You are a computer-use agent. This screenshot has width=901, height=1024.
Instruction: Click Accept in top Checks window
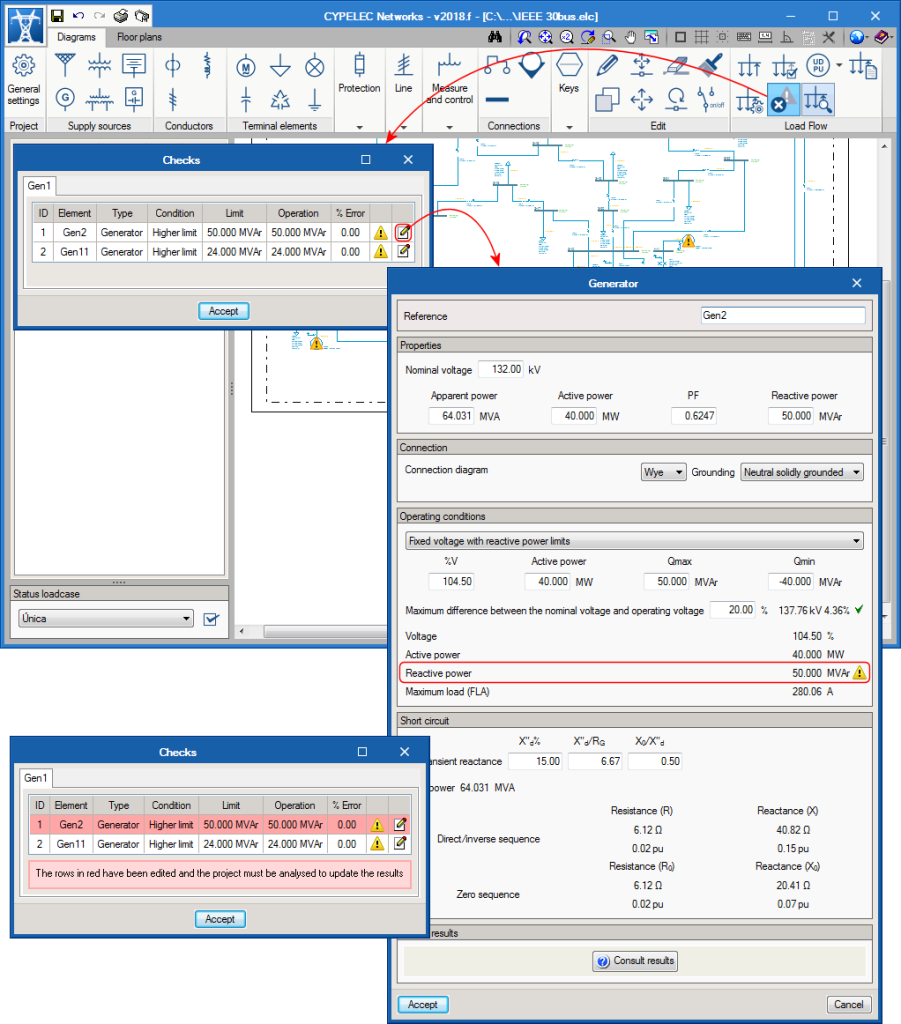(223, 312)
